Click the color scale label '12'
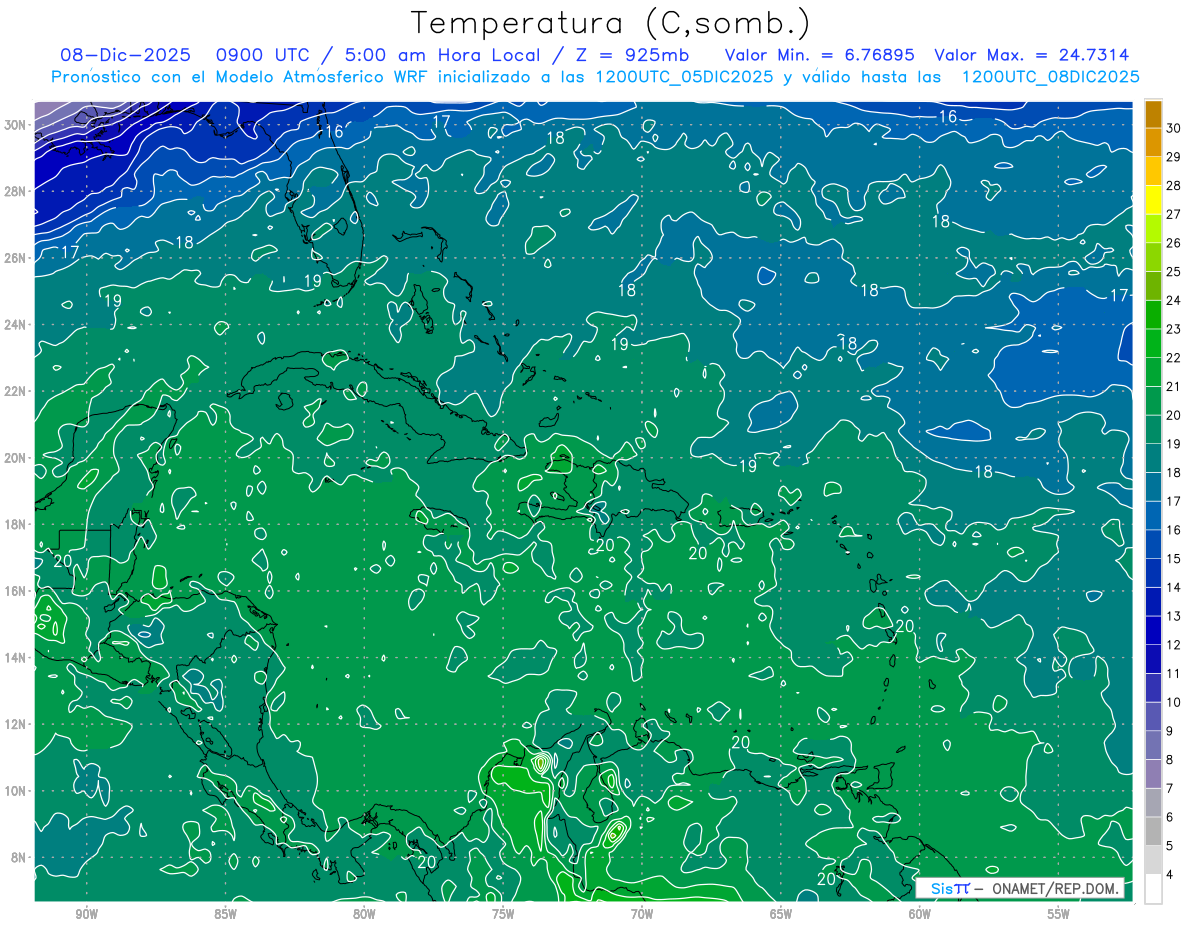Screen dimensions: 1200x927 pyautogui.click(x=1174, y=645)
